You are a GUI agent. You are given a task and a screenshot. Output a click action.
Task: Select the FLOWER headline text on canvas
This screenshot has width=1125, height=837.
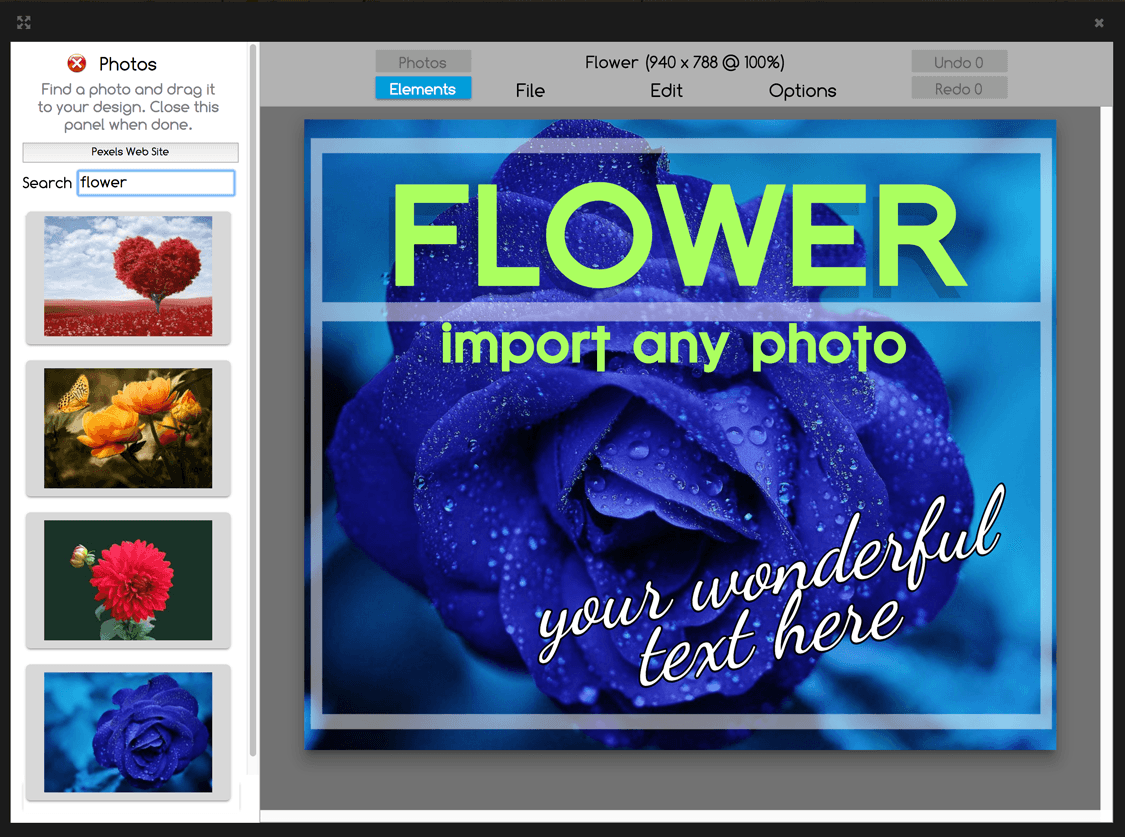(678, 236)
